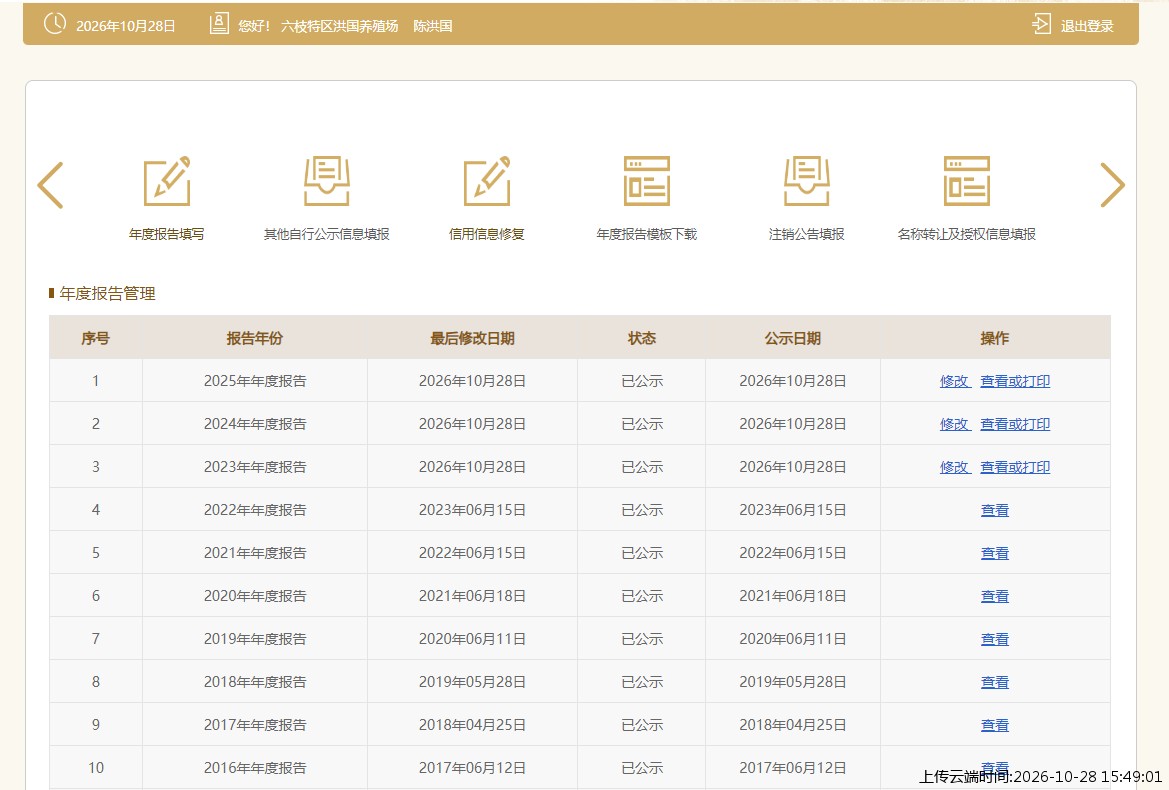Open the 注销公告填报 icon
Viewport: 1169px width, 790px height.
point(807,181)
